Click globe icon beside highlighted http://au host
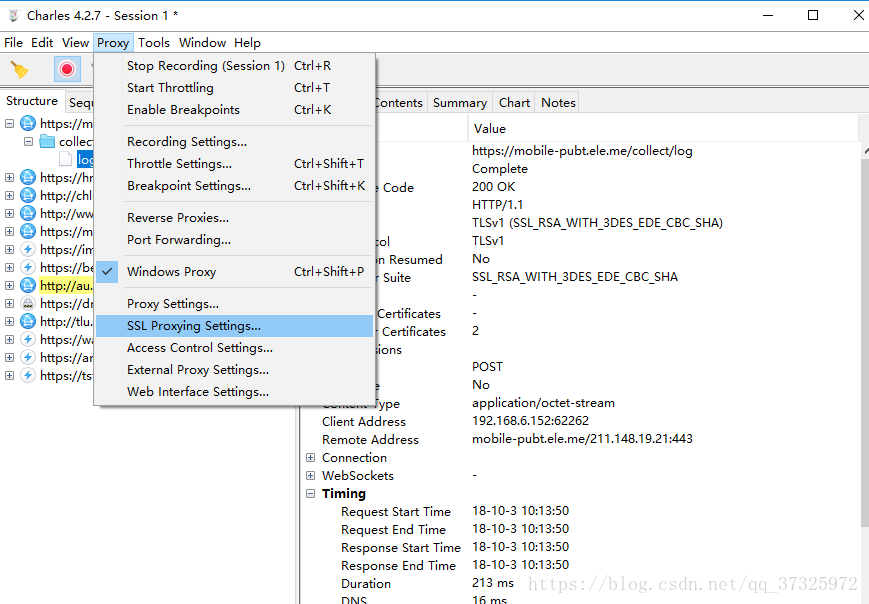This screenshot has height=604, width=869. [28, 285]
